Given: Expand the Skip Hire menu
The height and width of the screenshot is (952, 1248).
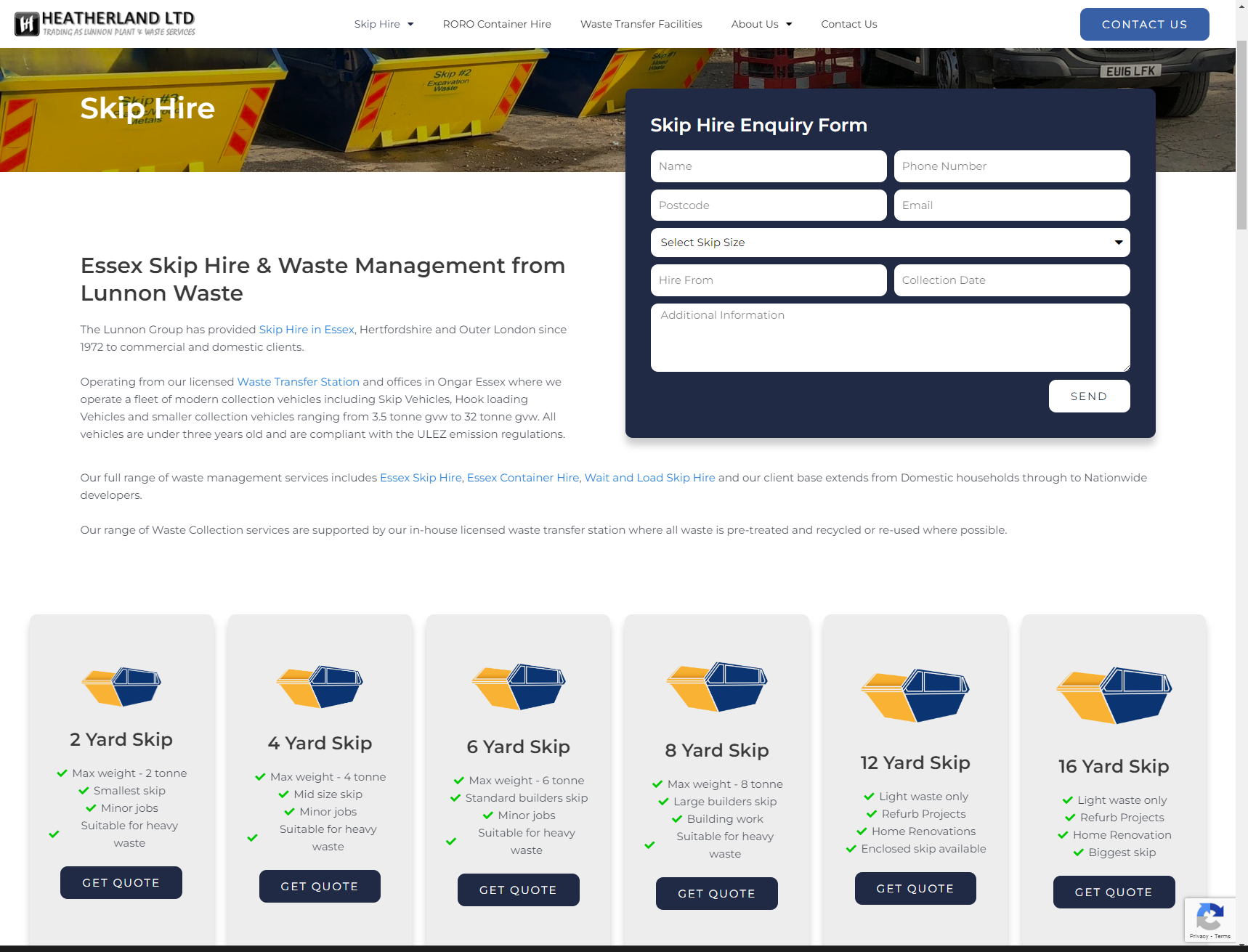Looking at the screenshot, I should 384,24.
